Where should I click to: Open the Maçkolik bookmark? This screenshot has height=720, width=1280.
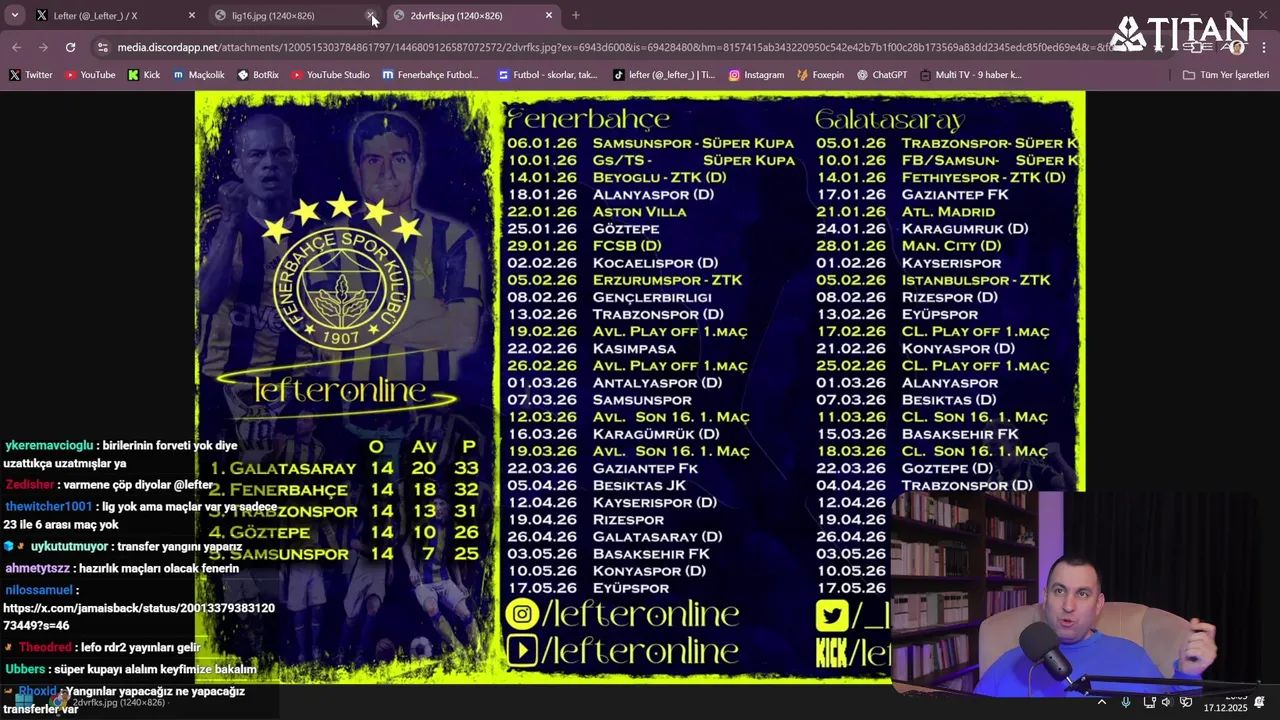pos(198,75)
